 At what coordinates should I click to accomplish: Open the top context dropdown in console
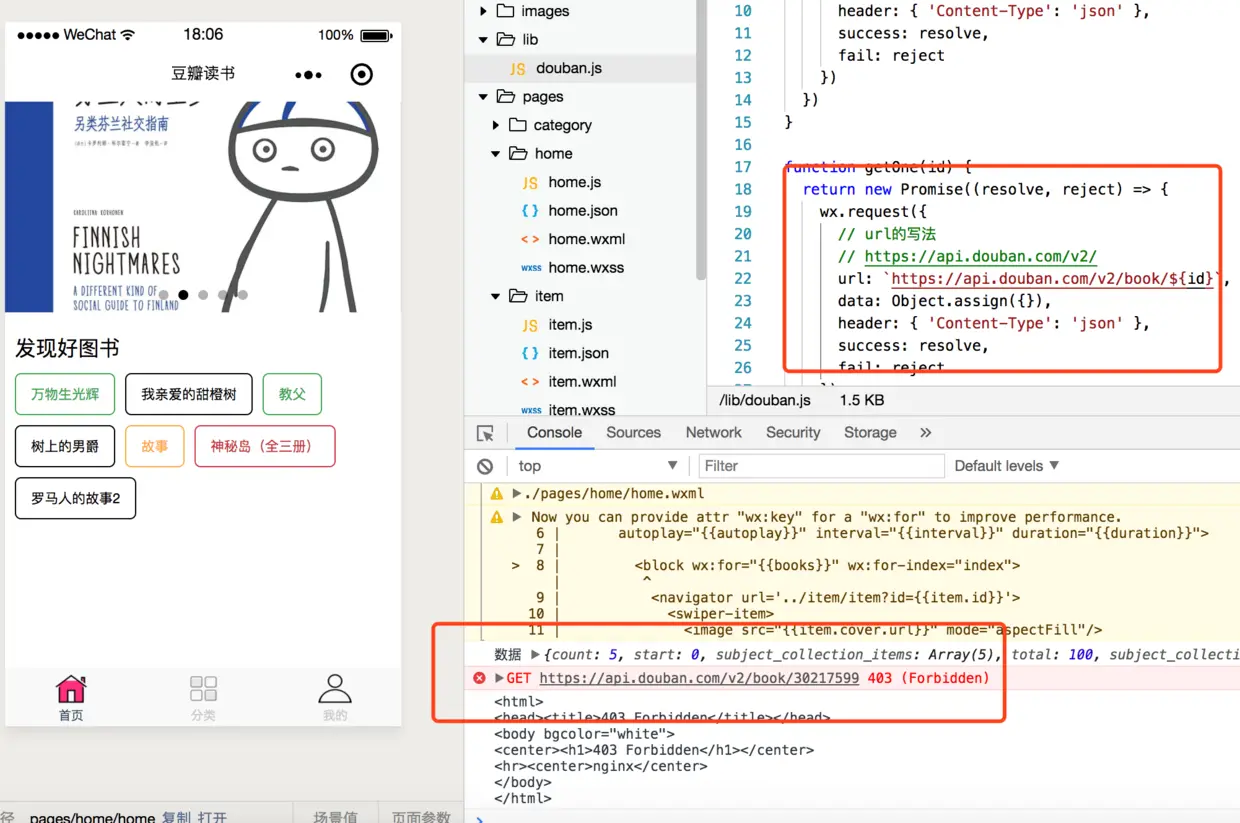pos(598,466)
